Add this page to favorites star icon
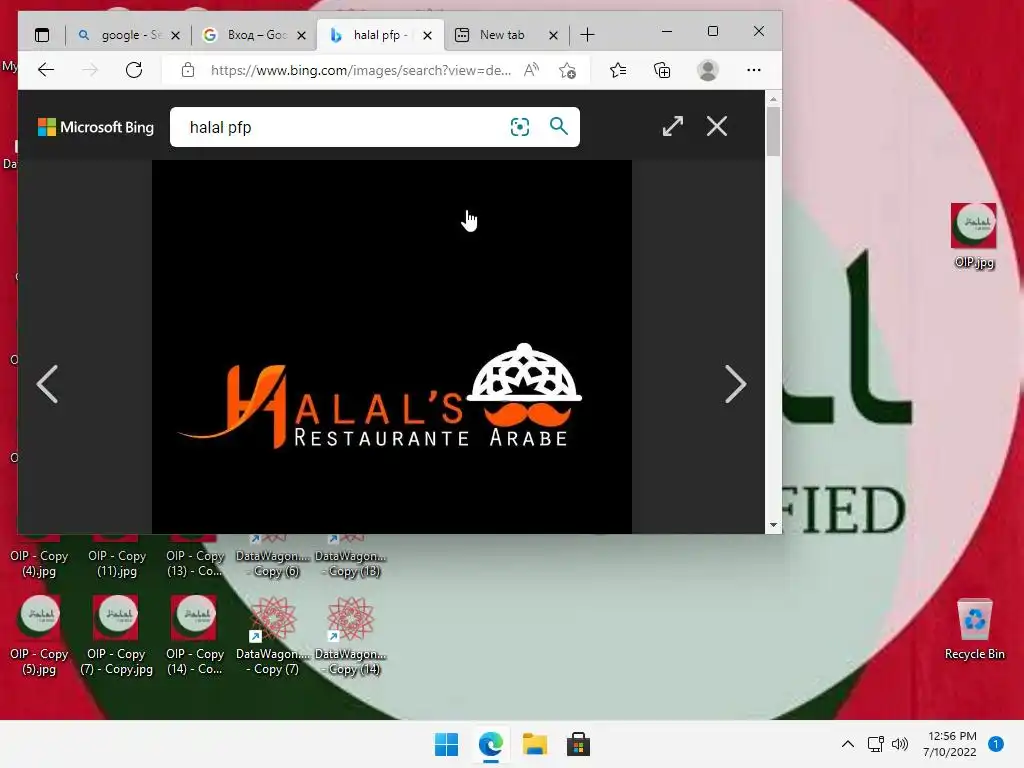 coord(567,70)
